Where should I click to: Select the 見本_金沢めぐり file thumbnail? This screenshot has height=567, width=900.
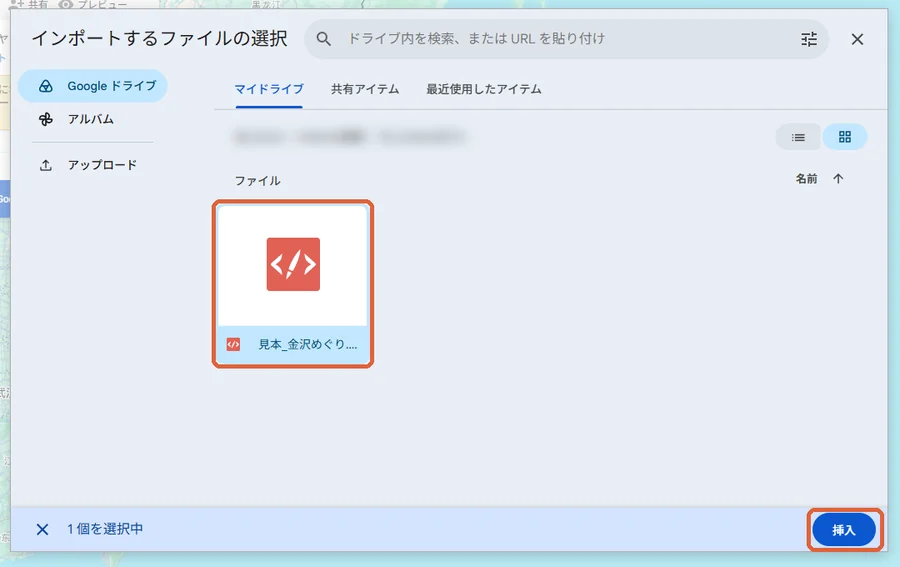pos(293,265)
